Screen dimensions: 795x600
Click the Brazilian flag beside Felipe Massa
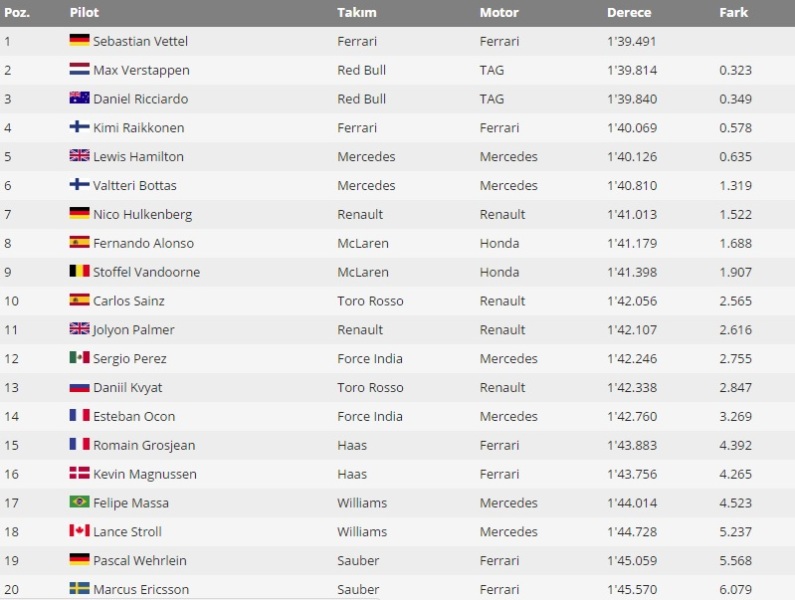point(79,502)
